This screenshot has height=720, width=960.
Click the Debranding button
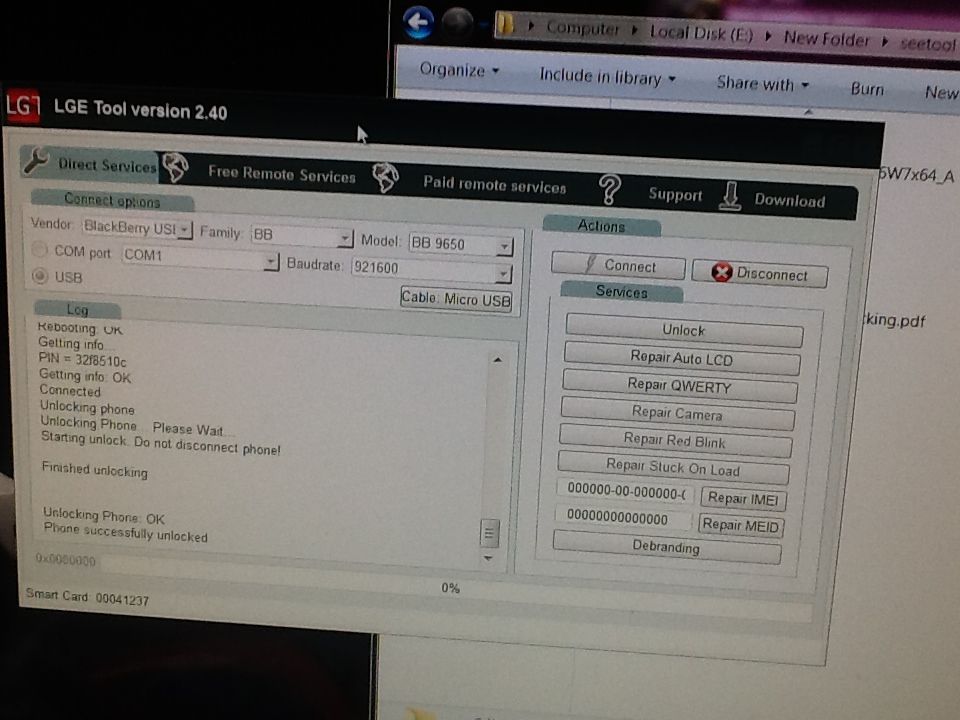point(667,546)
